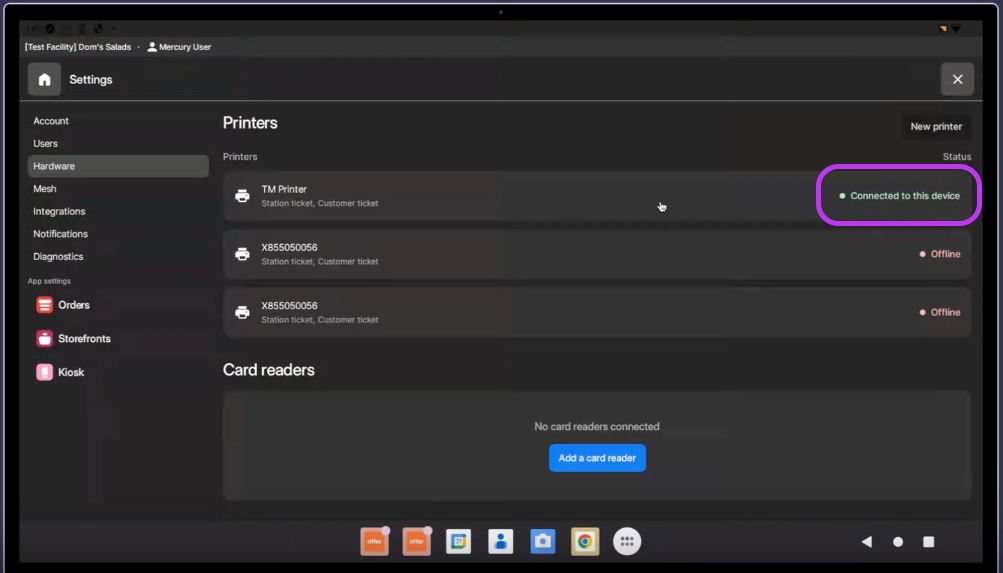
Task: Click the Home icon beside Settings
Action: click(x=44, y=80)
